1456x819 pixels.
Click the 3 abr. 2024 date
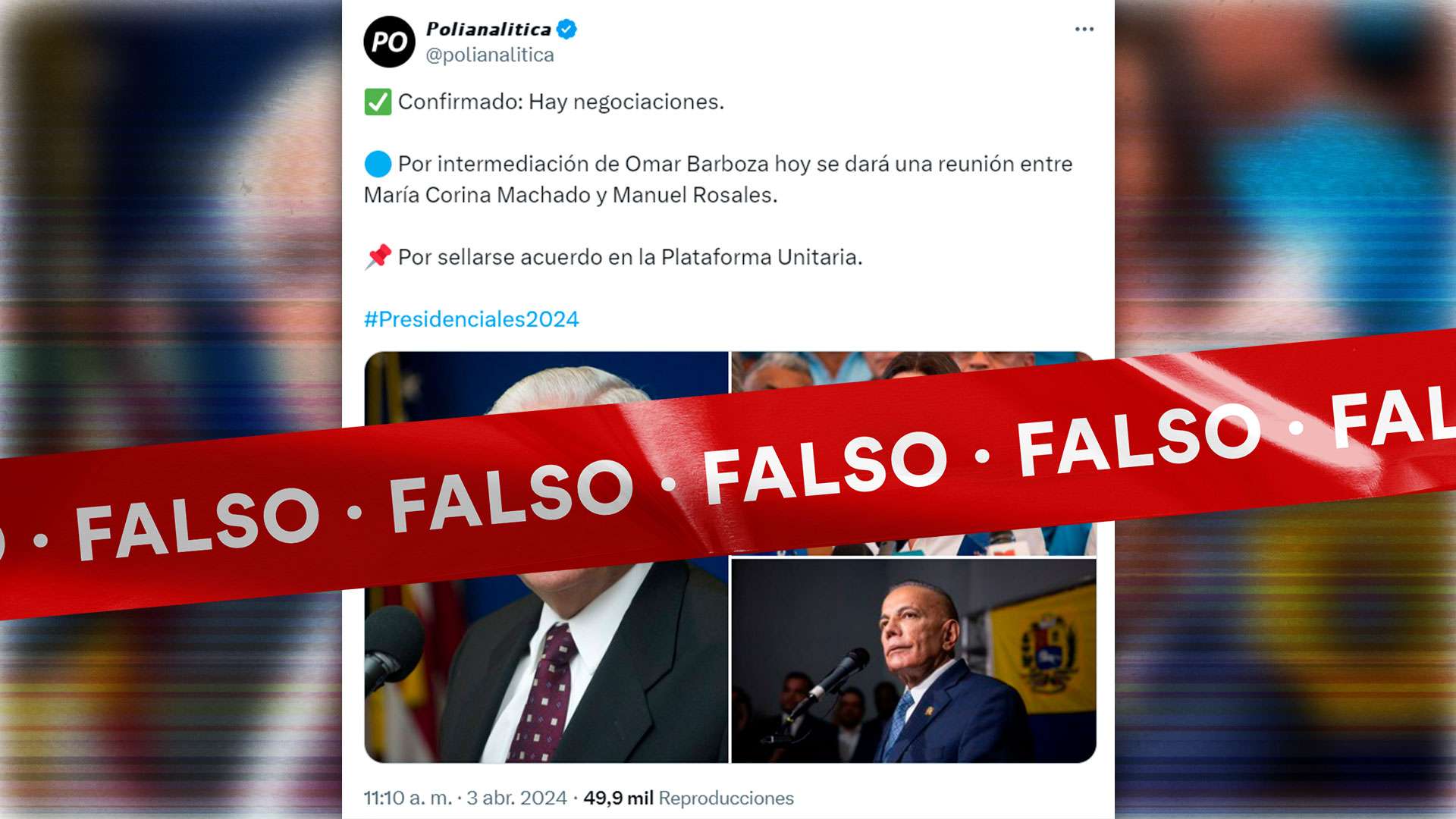click(516, 798)
